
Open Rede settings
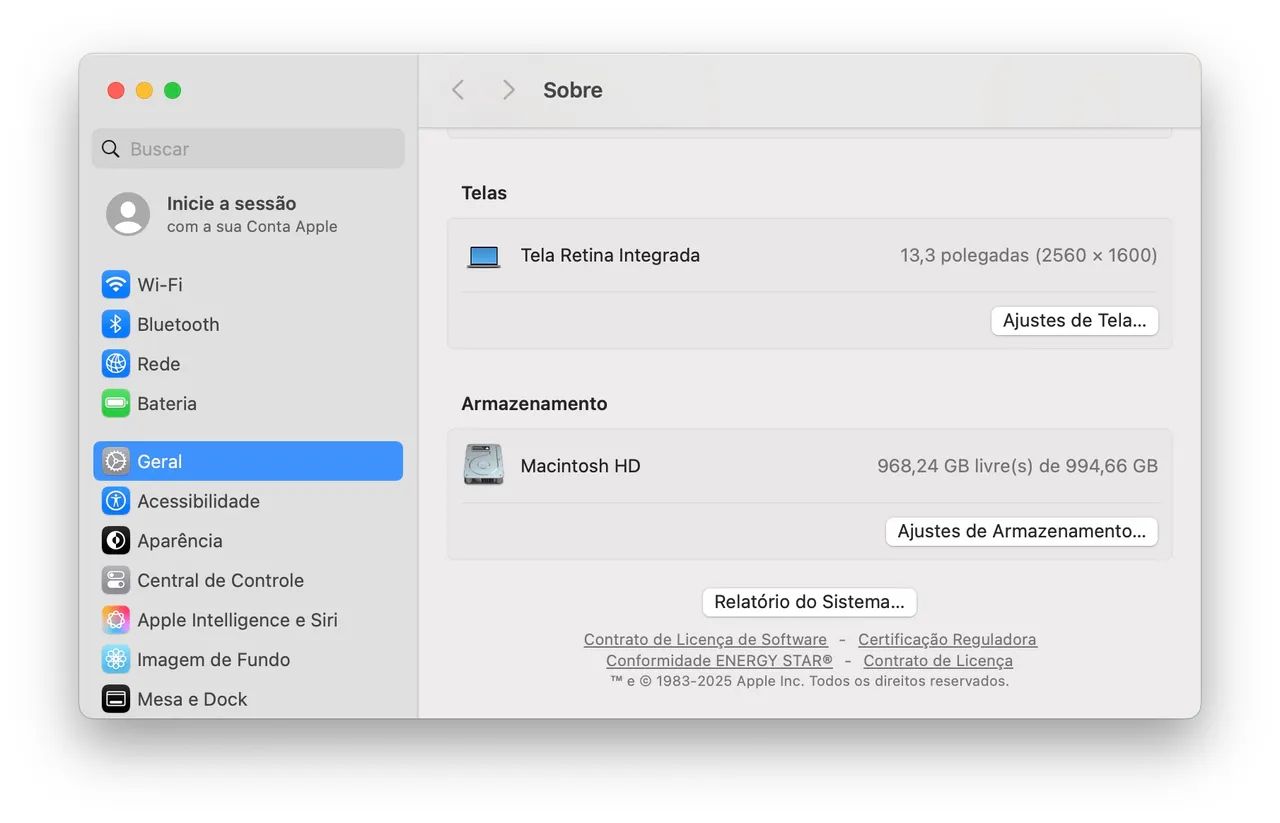[159, 364]
